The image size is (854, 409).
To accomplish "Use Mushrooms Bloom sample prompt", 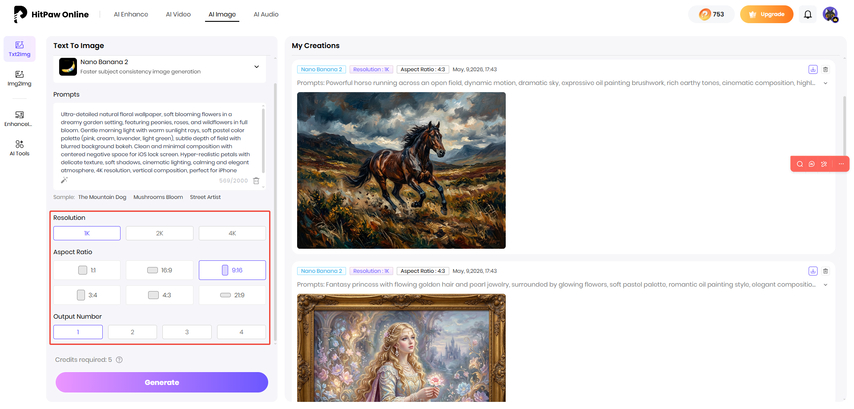I will 158,197.
